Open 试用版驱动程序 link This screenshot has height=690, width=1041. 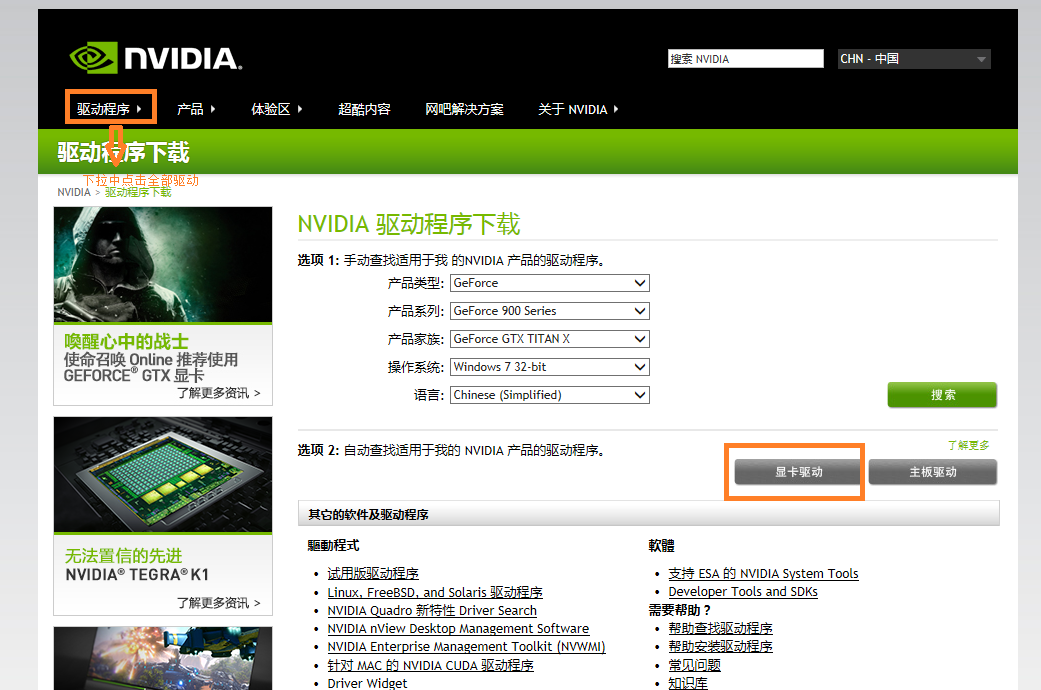(x=373, y=573)
